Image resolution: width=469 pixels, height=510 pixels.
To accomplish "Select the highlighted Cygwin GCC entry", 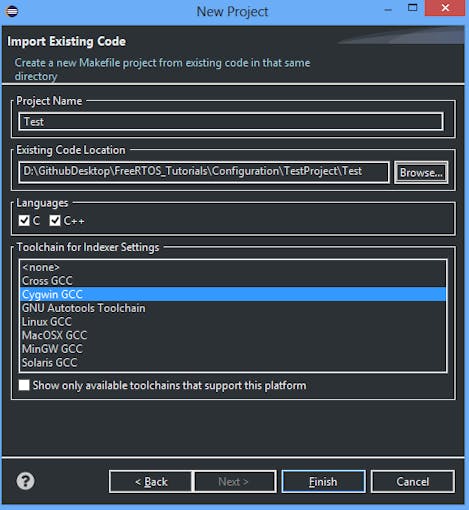I will (x=233, y=294).
